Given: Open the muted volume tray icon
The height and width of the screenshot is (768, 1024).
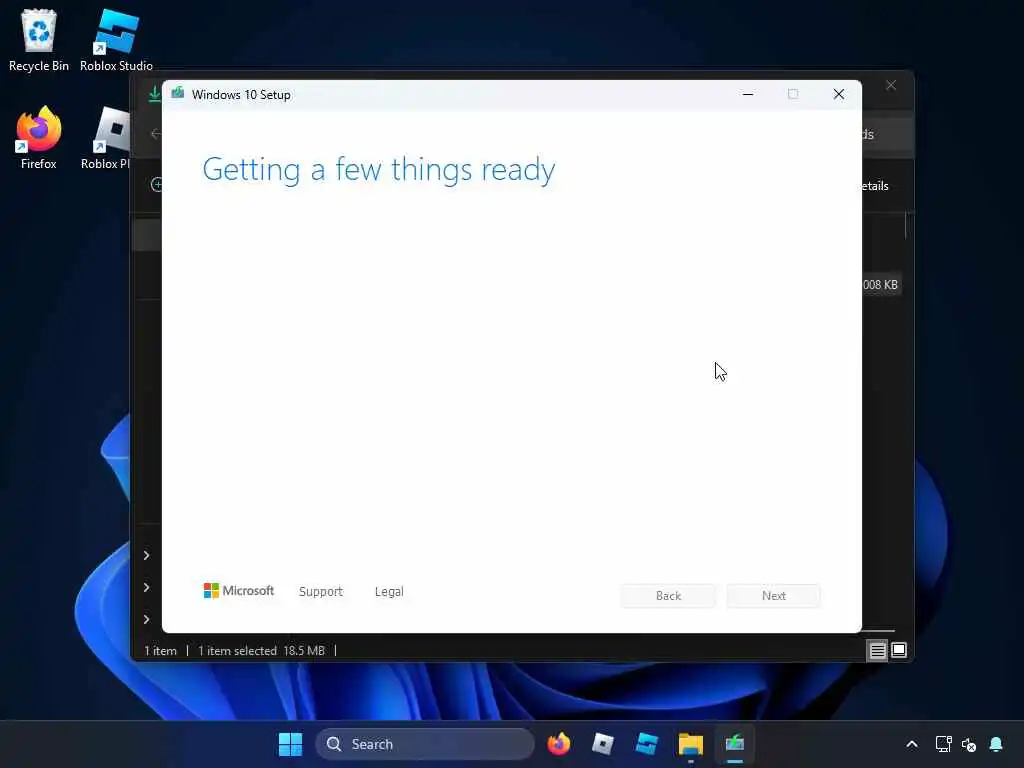Looking at the screenshot, I should (968, 744).
